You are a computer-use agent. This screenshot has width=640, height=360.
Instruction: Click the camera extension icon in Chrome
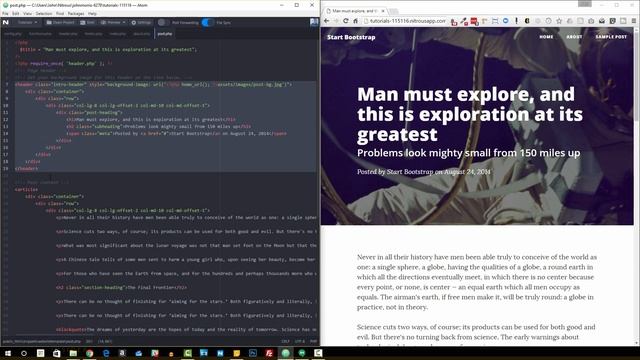pyautogui.click(x=591, y=21)
